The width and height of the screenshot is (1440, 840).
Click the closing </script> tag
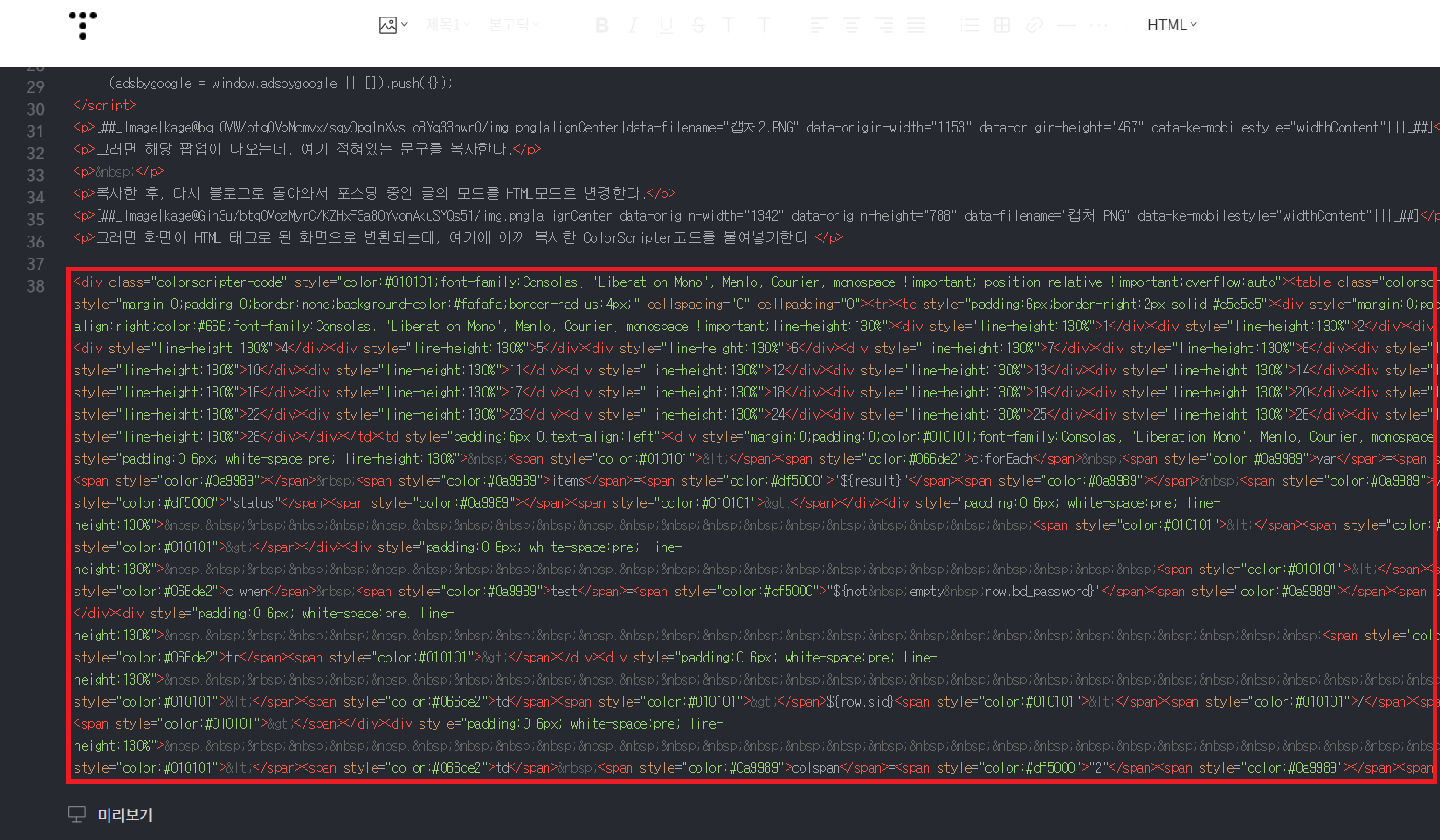(105, 105)
